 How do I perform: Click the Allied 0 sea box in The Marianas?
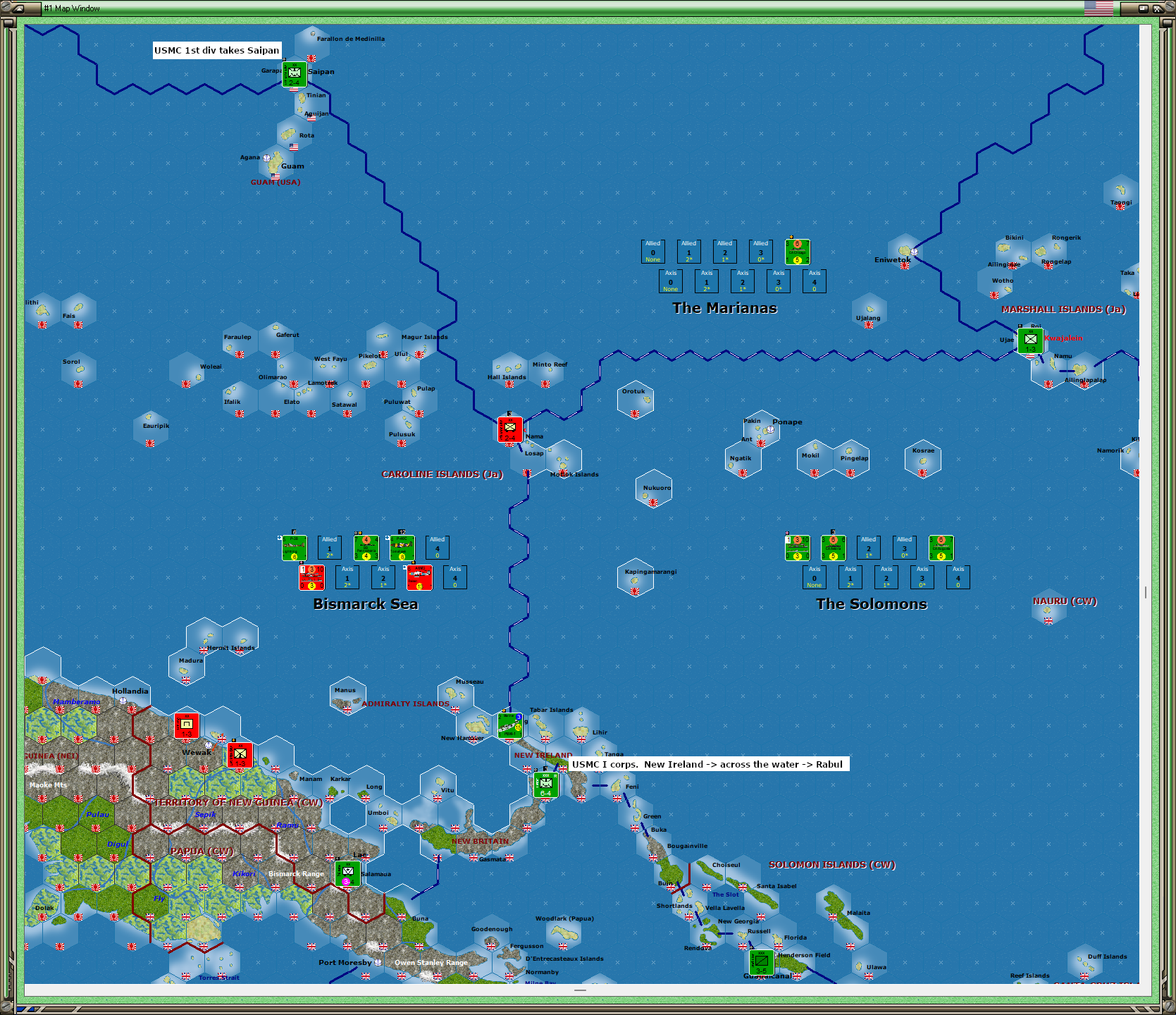tap(653, 252)
